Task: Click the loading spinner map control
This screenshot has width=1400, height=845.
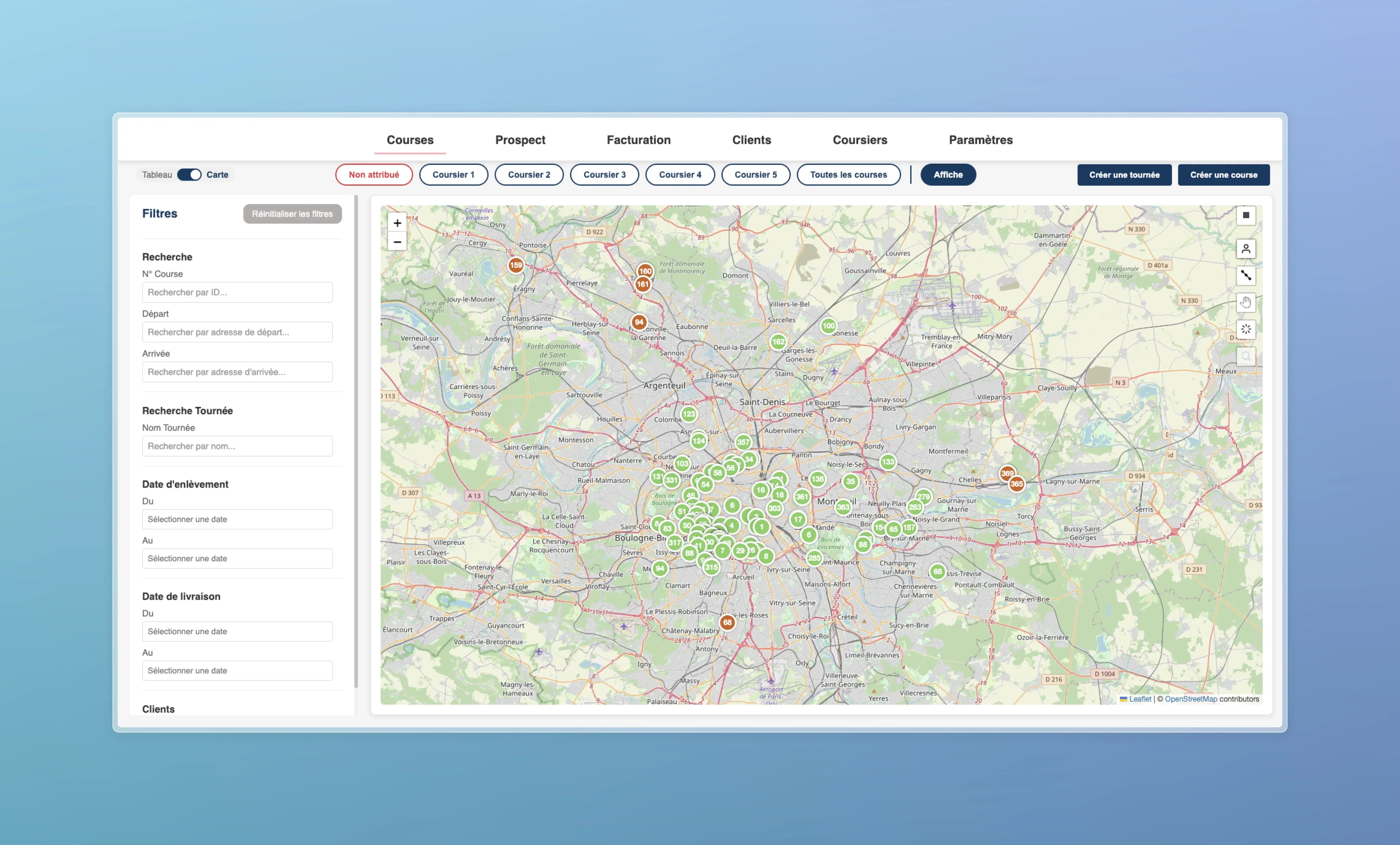Action: point(1246,329)
